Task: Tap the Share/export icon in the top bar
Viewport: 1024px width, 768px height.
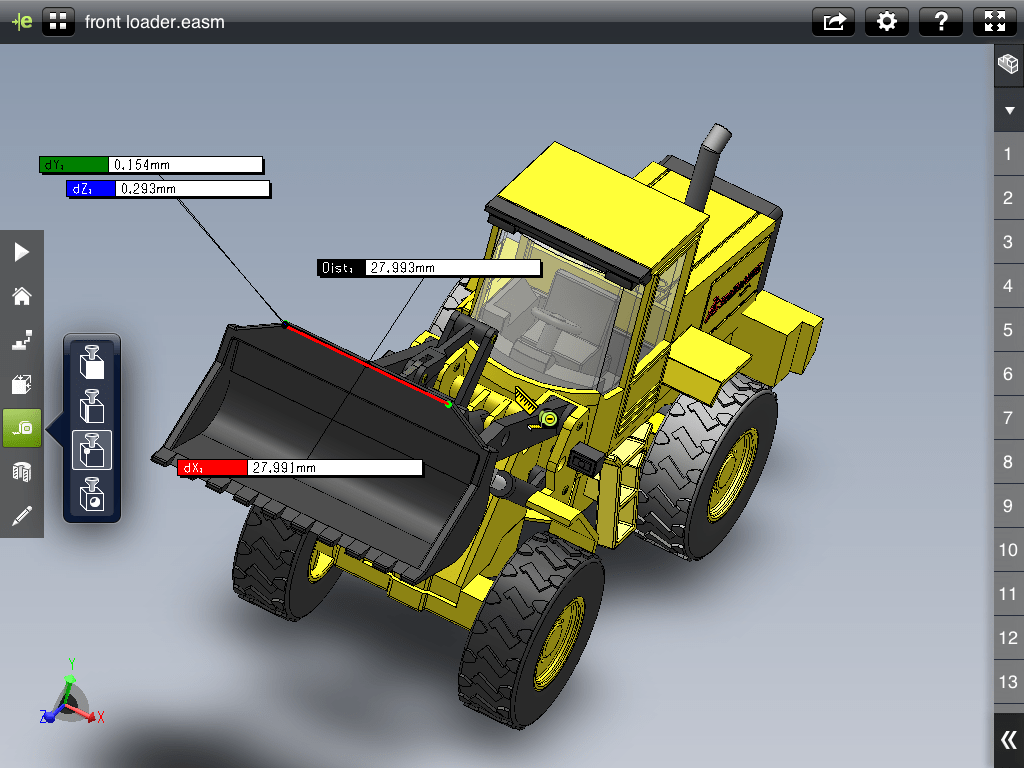Action: coord(833,21)
